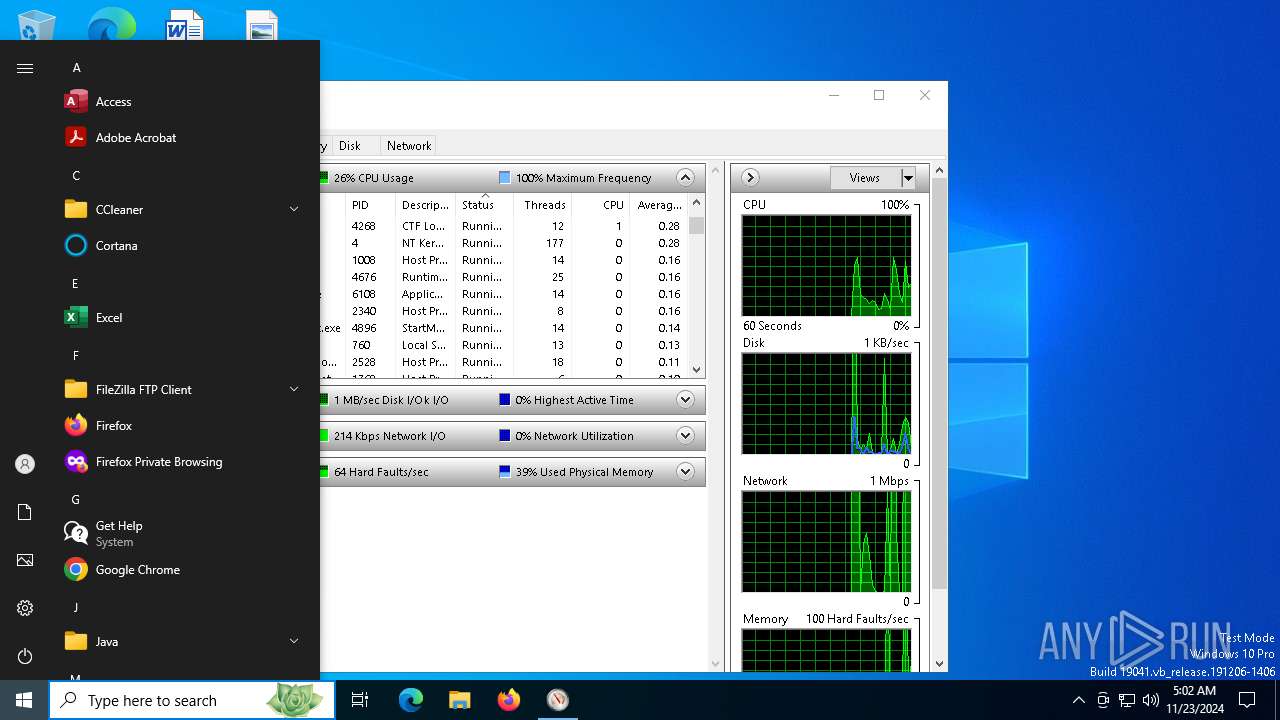Open the Views dropdown arrow
Screen dimensions: 1280x720
[x=908, y=178]
